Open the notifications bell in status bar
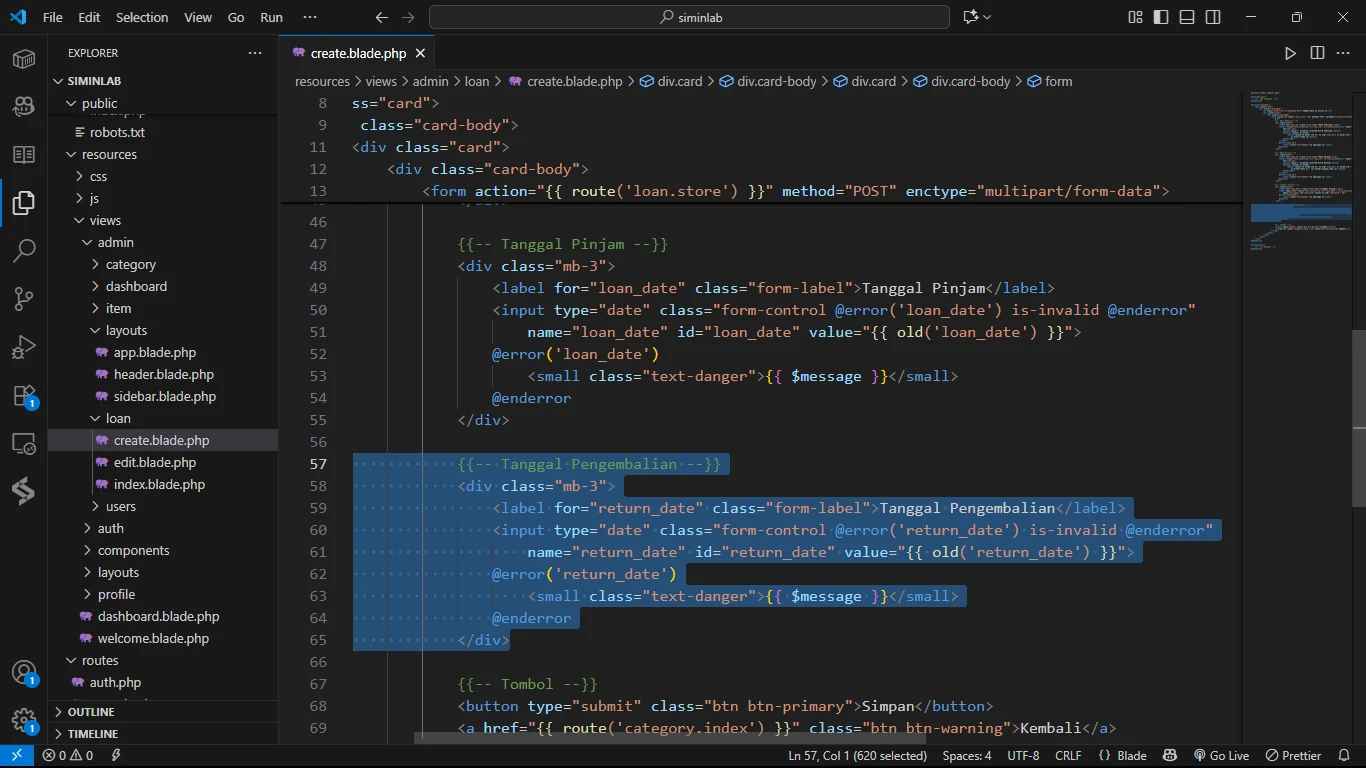Screen dimensions: 1366x768 coord(1342,756)
